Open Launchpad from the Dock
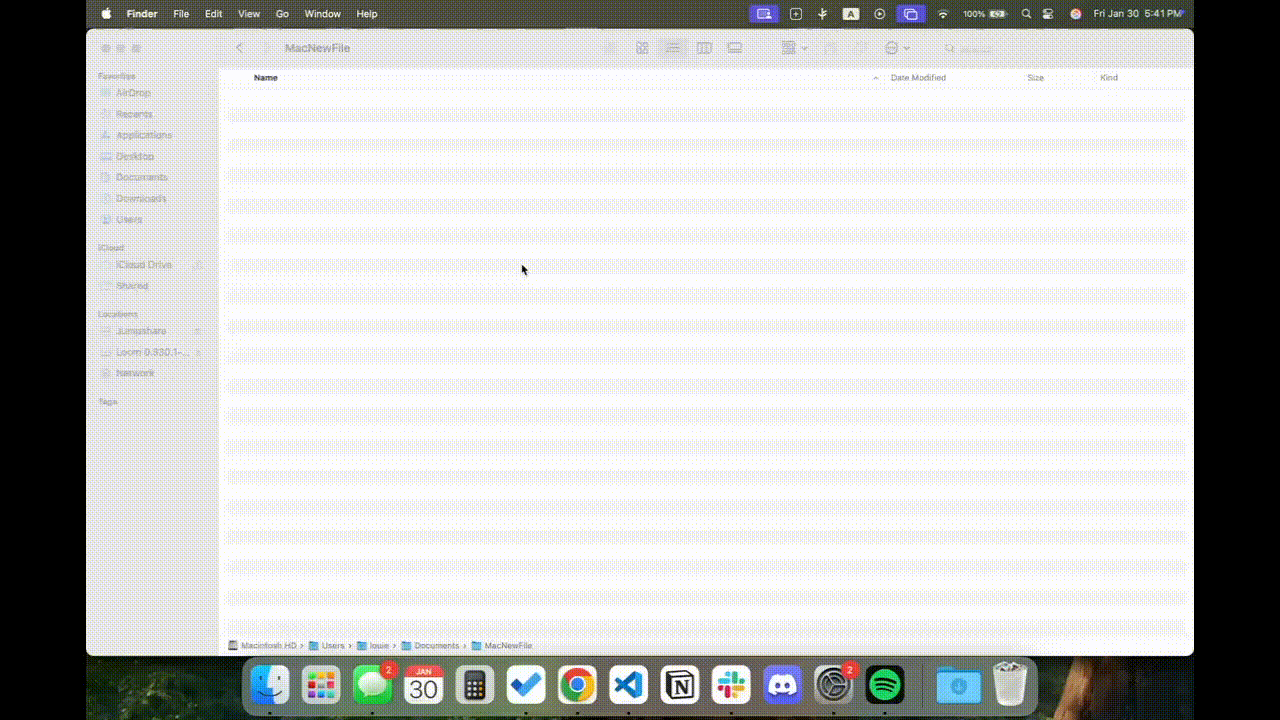 coord(321,685)
